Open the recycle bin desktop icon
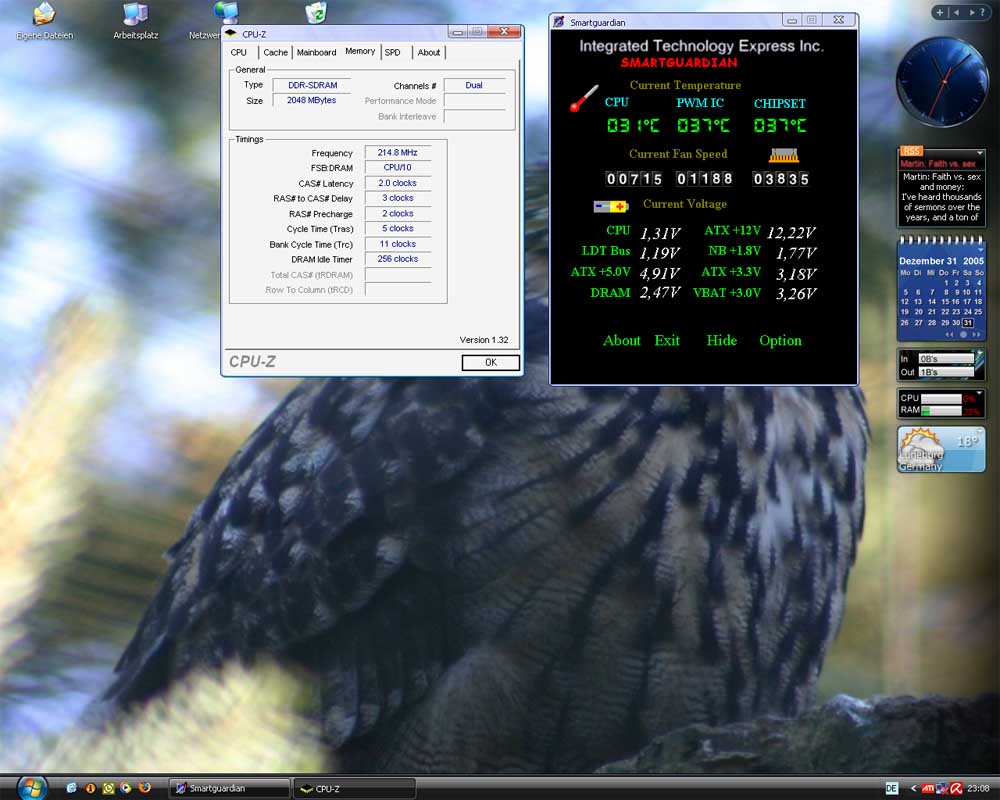 (316, 12)
